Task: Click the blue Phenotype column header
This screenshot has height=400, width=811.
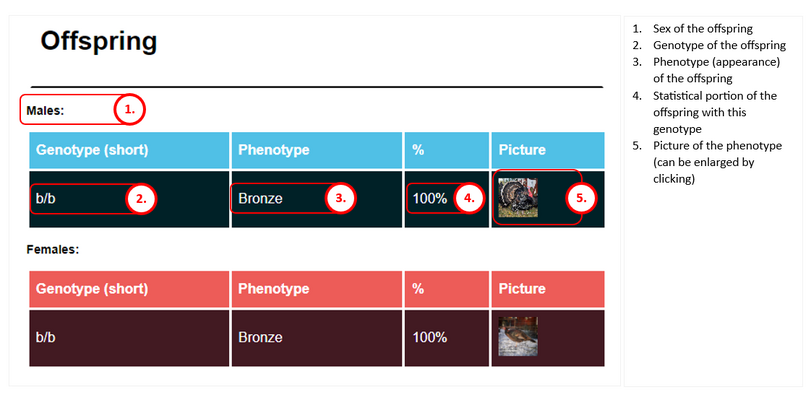Action: coord(317,150)
